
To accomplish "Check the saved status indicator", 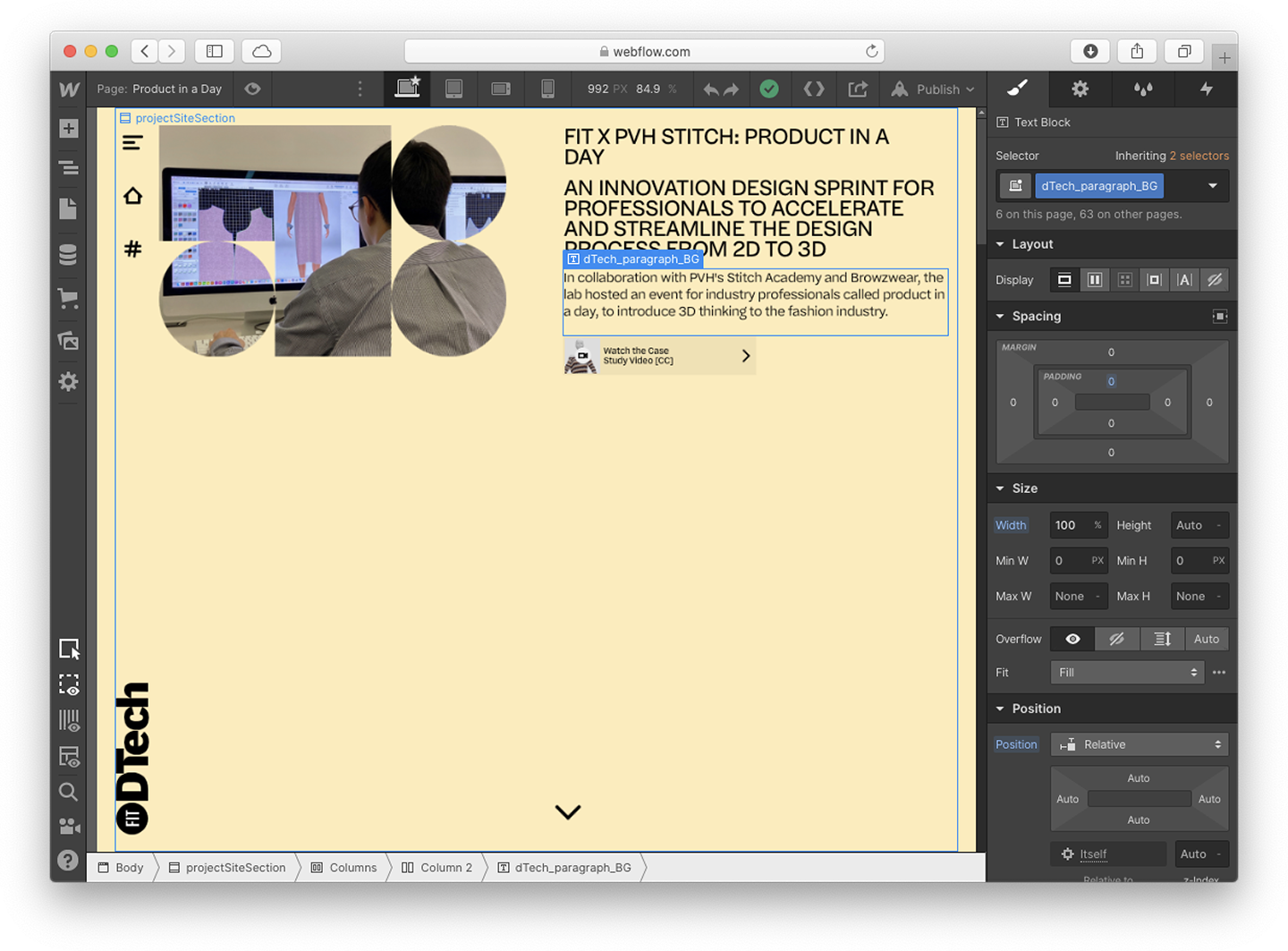I will pos(769,89).
